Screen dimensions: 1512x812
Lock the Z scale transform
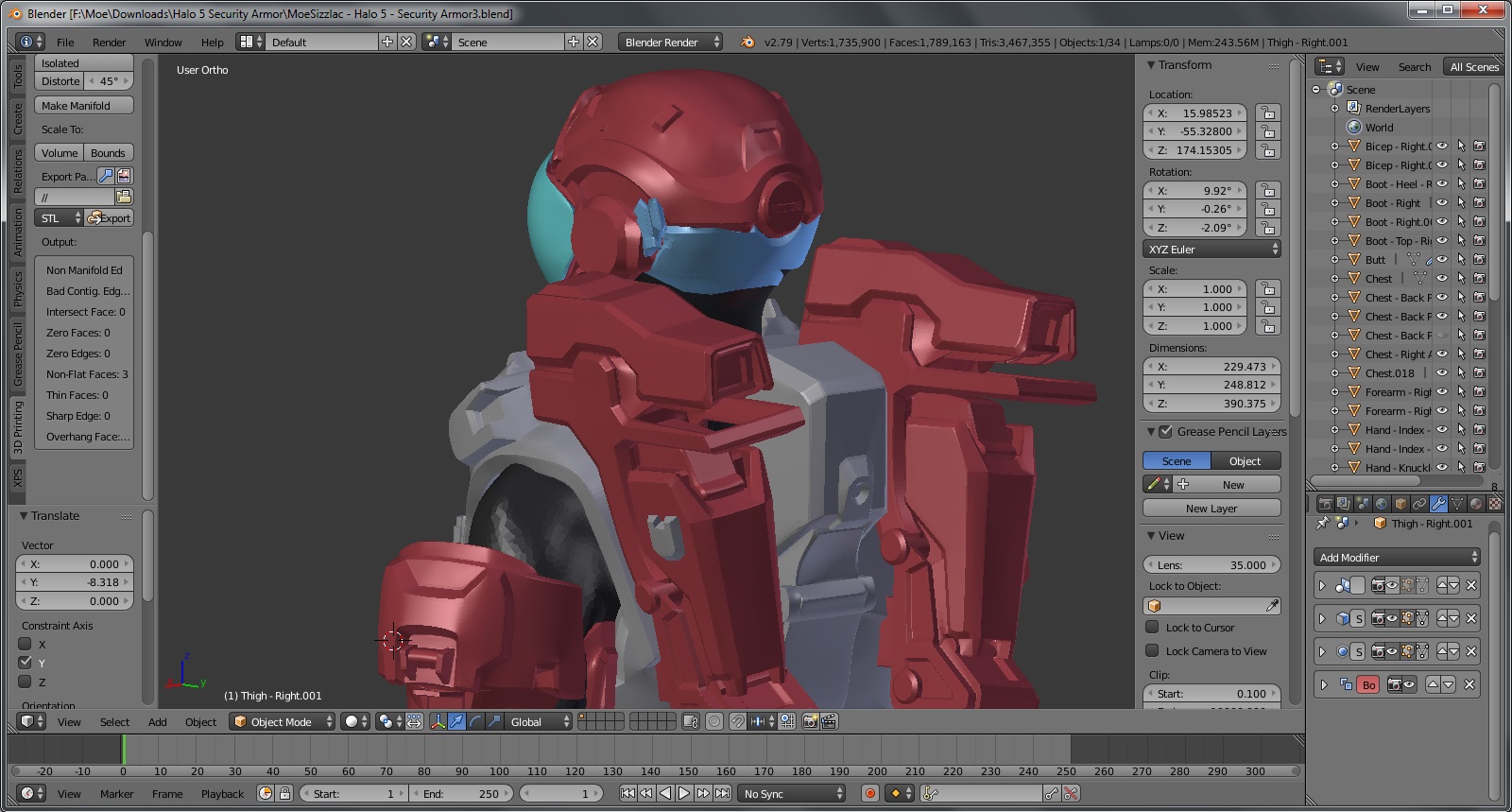pos(1268,326)
